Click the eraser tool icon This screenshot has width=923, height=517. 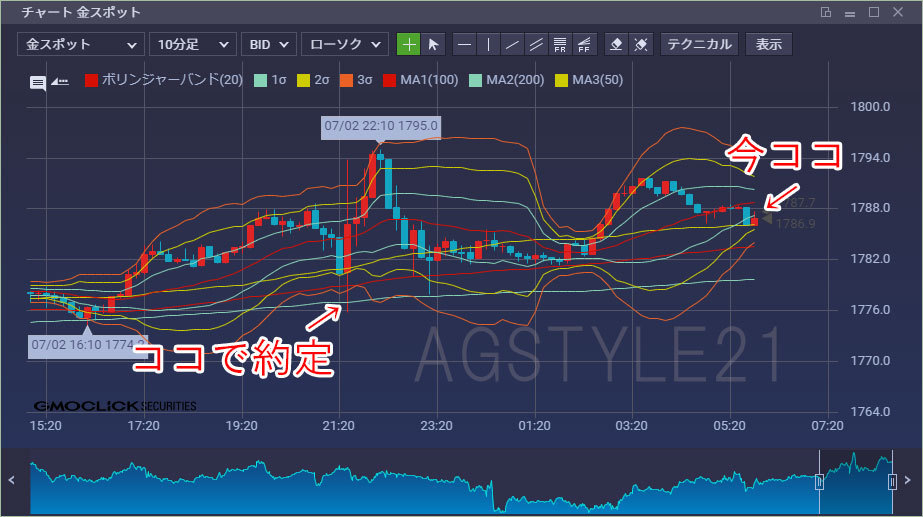[617, 44]
